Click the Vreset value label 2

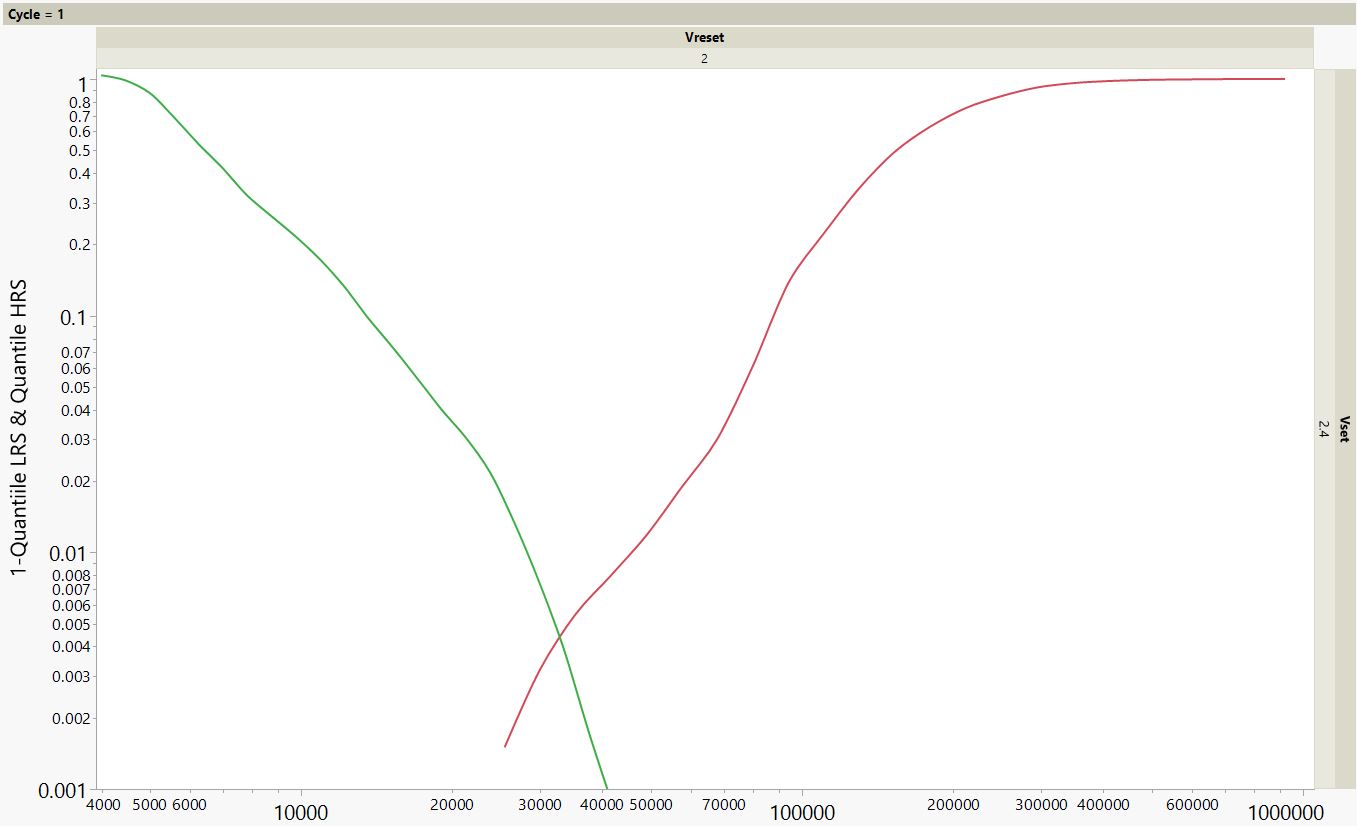click(704, 58)
